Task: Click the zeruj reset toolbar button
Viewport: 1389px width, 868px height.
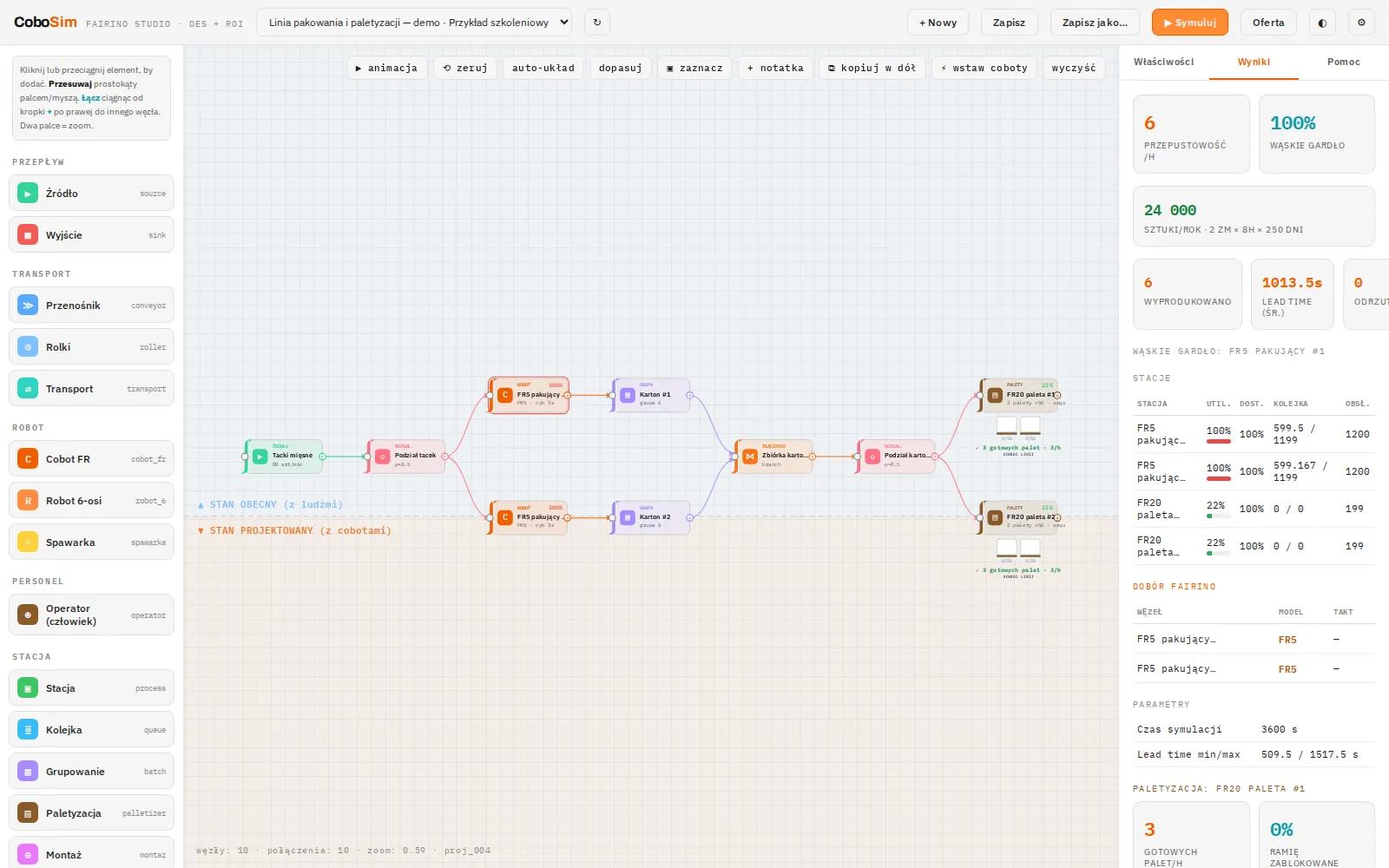Action: [x=465, y=68]
